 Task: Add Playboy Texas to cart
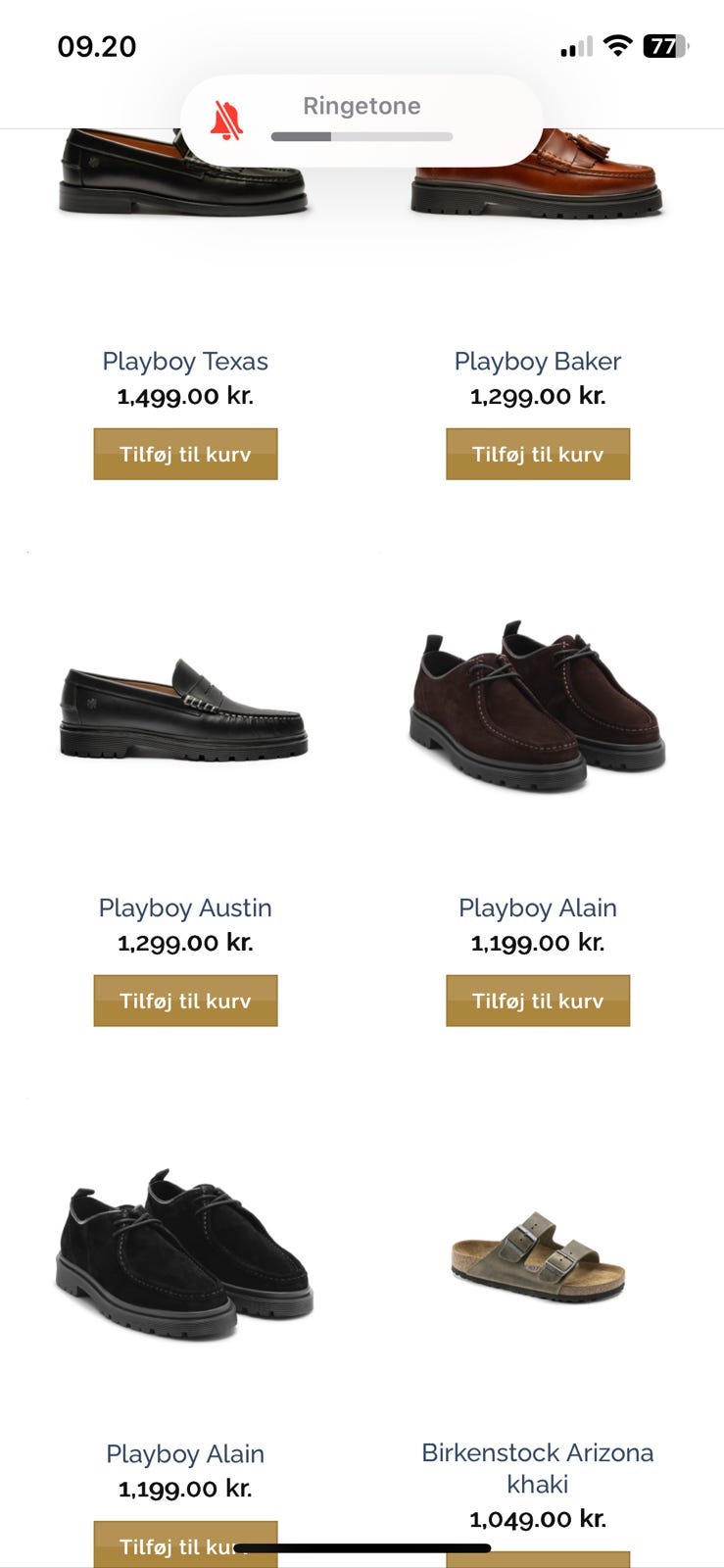[185, 454]
